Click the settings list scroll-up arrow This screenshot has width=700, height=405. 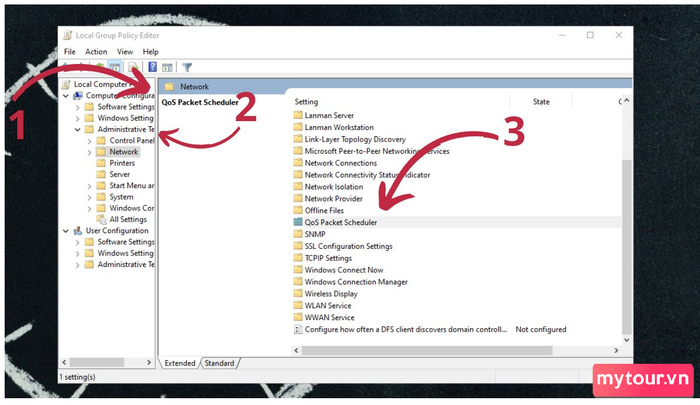click(626, 100)
